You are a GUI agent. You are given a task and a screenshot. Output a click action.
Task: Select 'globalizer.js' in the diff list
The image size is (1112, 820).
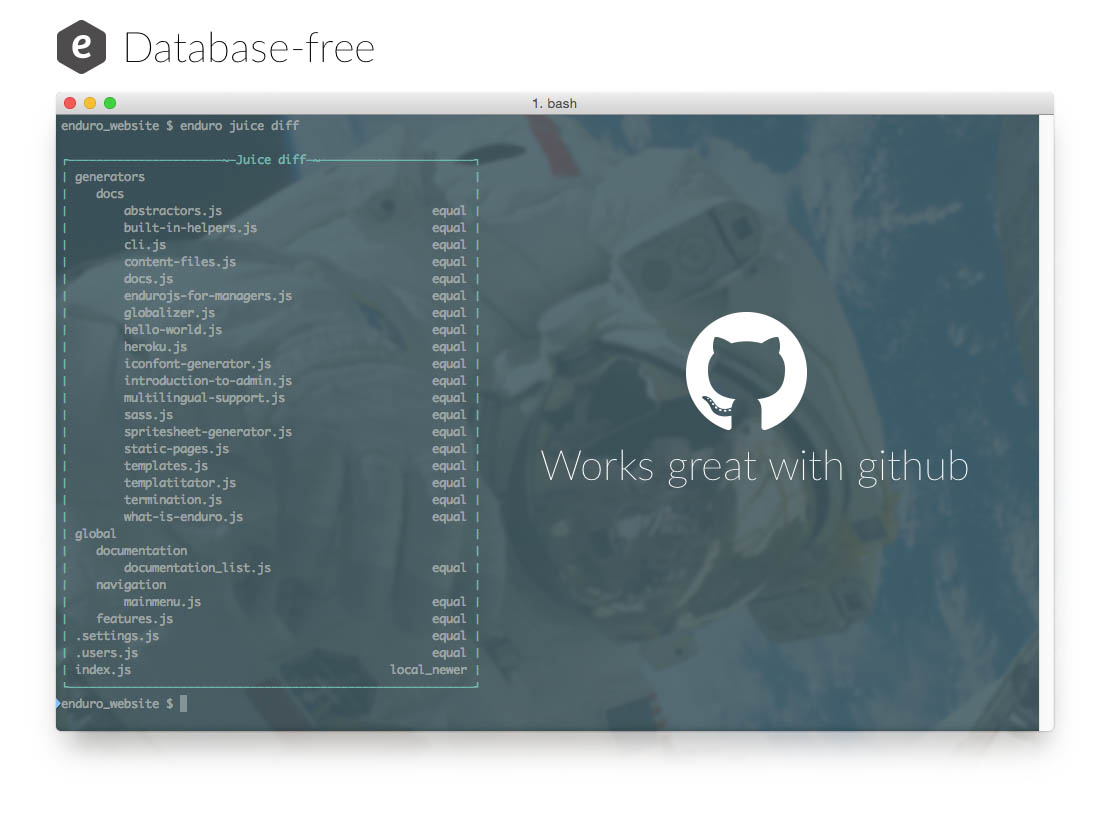[169, 313]
